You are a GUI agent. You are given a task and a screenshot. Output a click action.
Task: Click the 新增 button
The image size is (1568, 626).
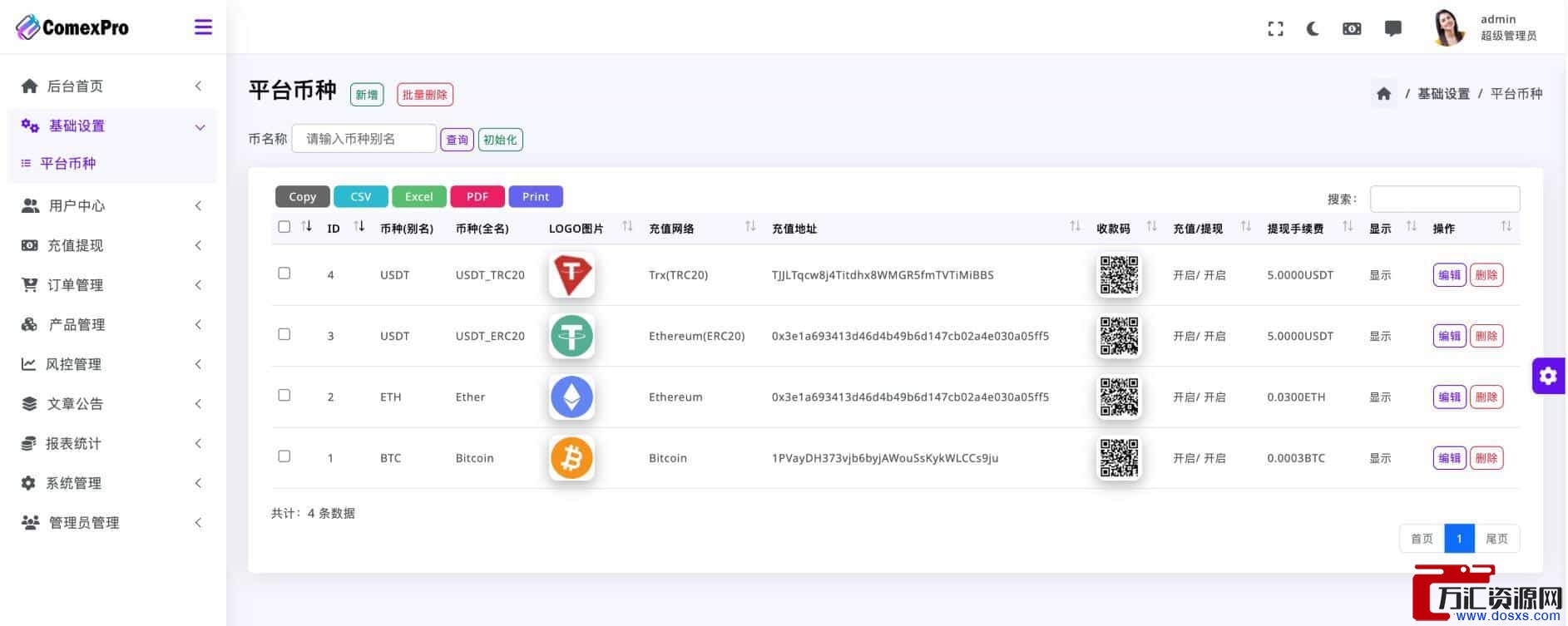tap(367, 95)
